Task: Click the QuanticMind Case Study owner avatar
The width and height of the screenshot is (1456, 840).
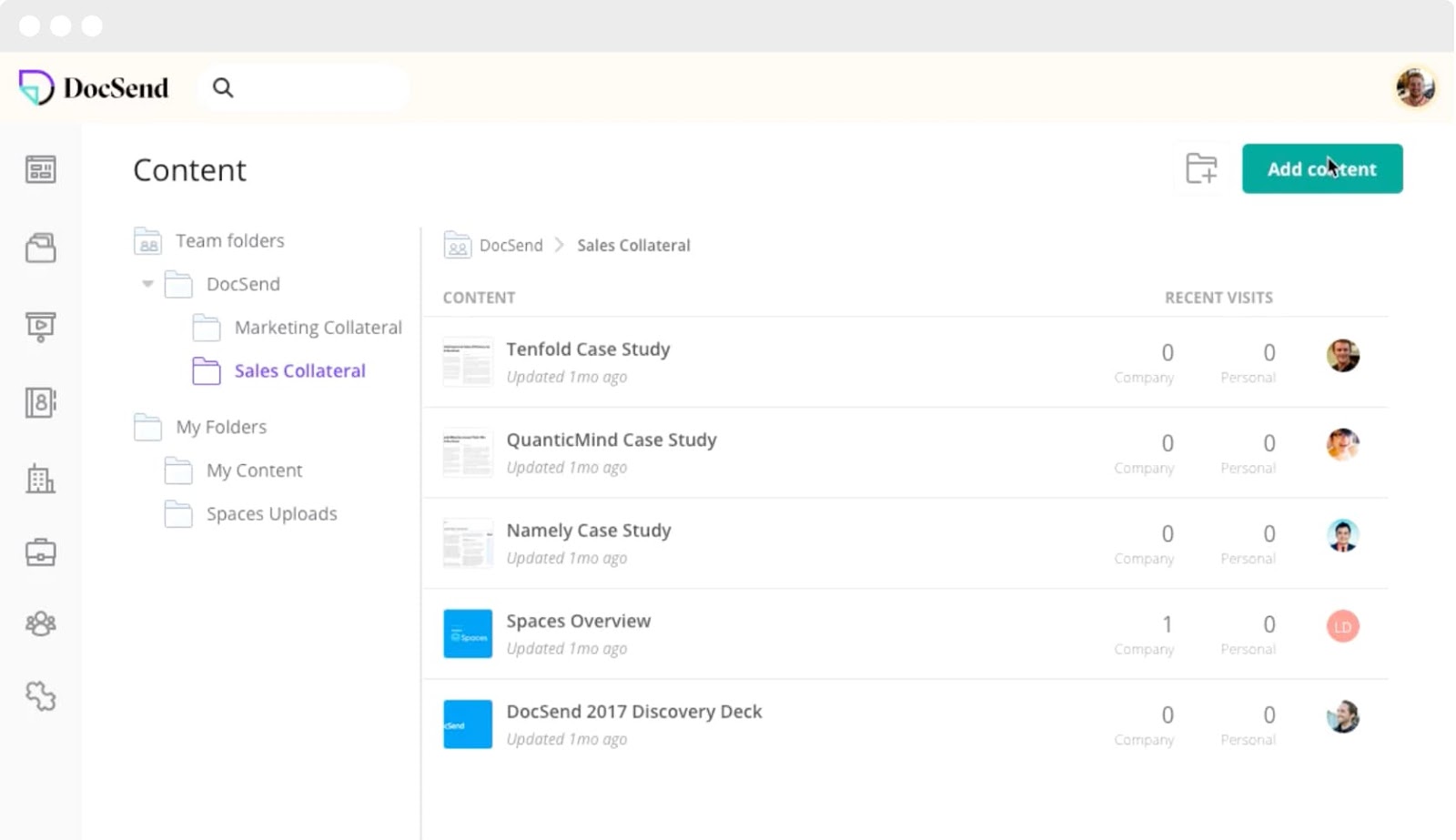Action: [x=1342, y=445]
